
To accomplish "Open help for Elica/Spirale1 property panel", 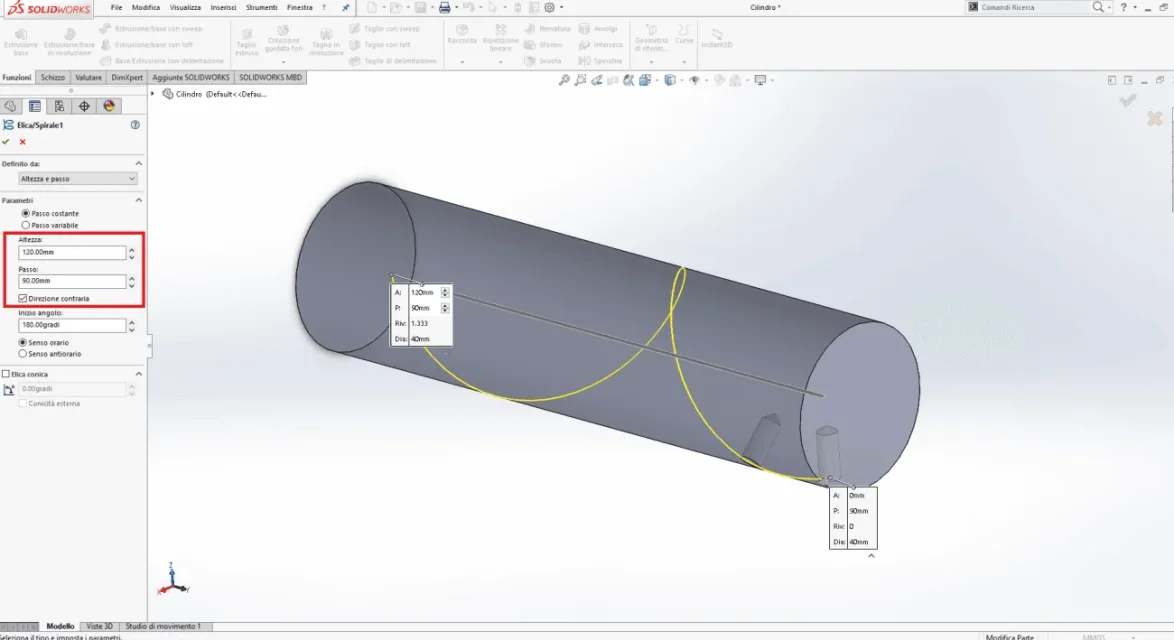I will (136, 125).
